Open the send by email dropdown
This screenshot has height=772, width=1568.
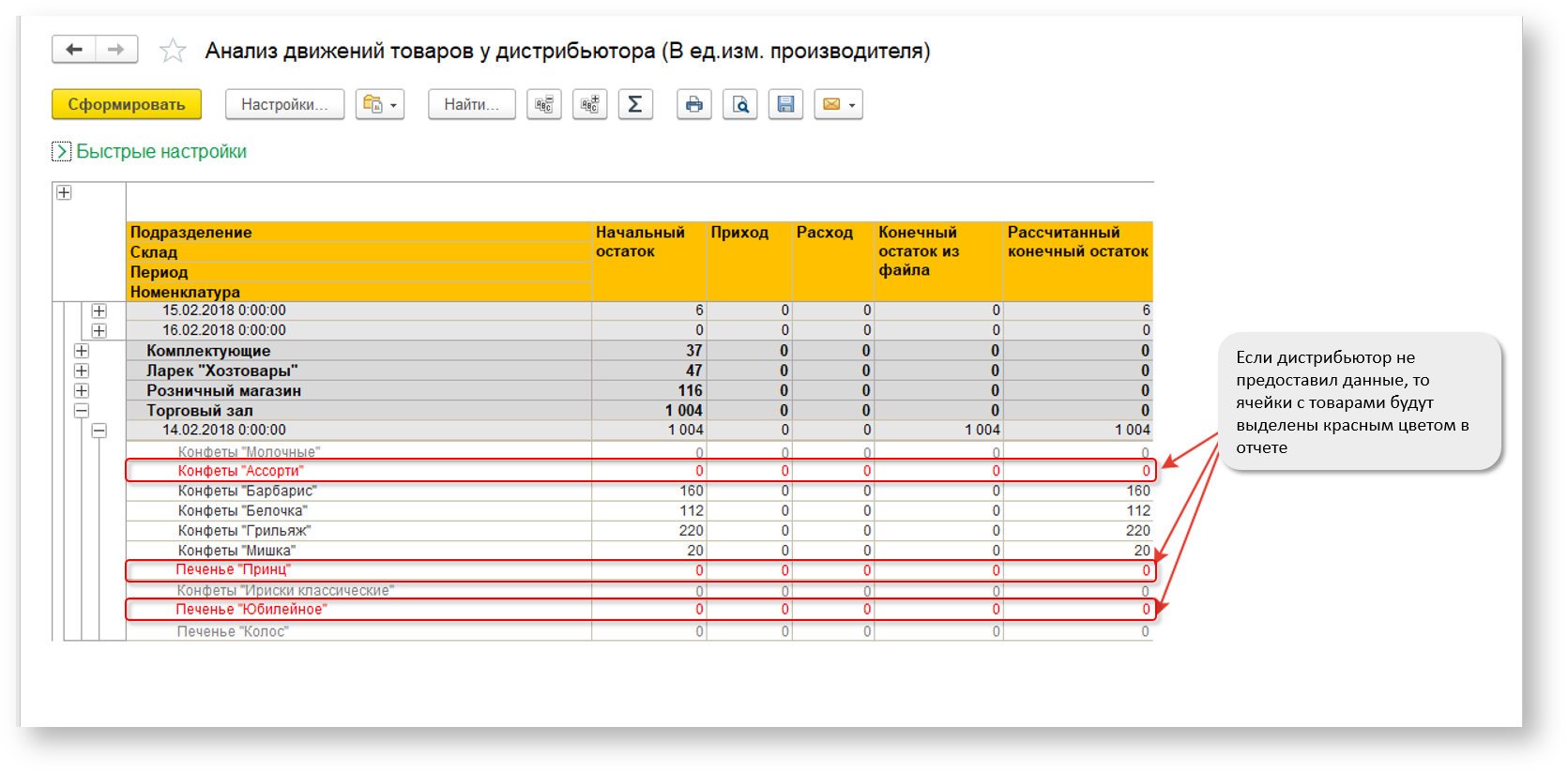pyautogui.click(x=838, y=104)
